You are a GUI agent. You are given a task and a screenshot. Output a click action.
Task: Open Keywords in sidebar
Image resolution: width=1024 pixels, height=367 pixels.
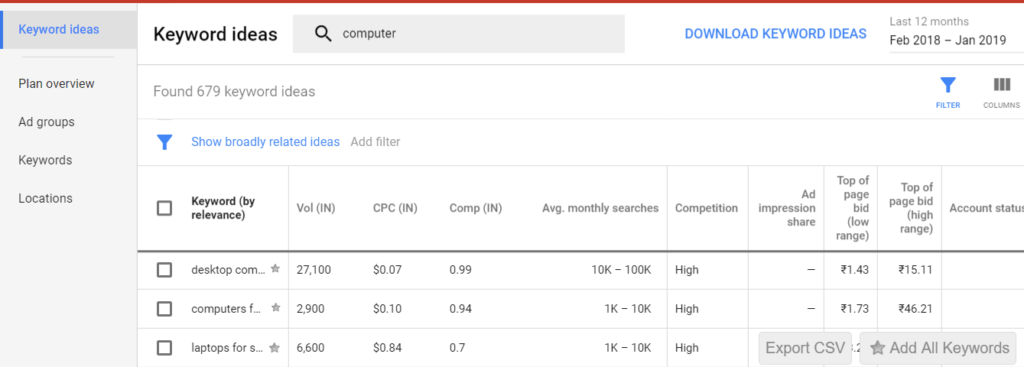[45, 160]
